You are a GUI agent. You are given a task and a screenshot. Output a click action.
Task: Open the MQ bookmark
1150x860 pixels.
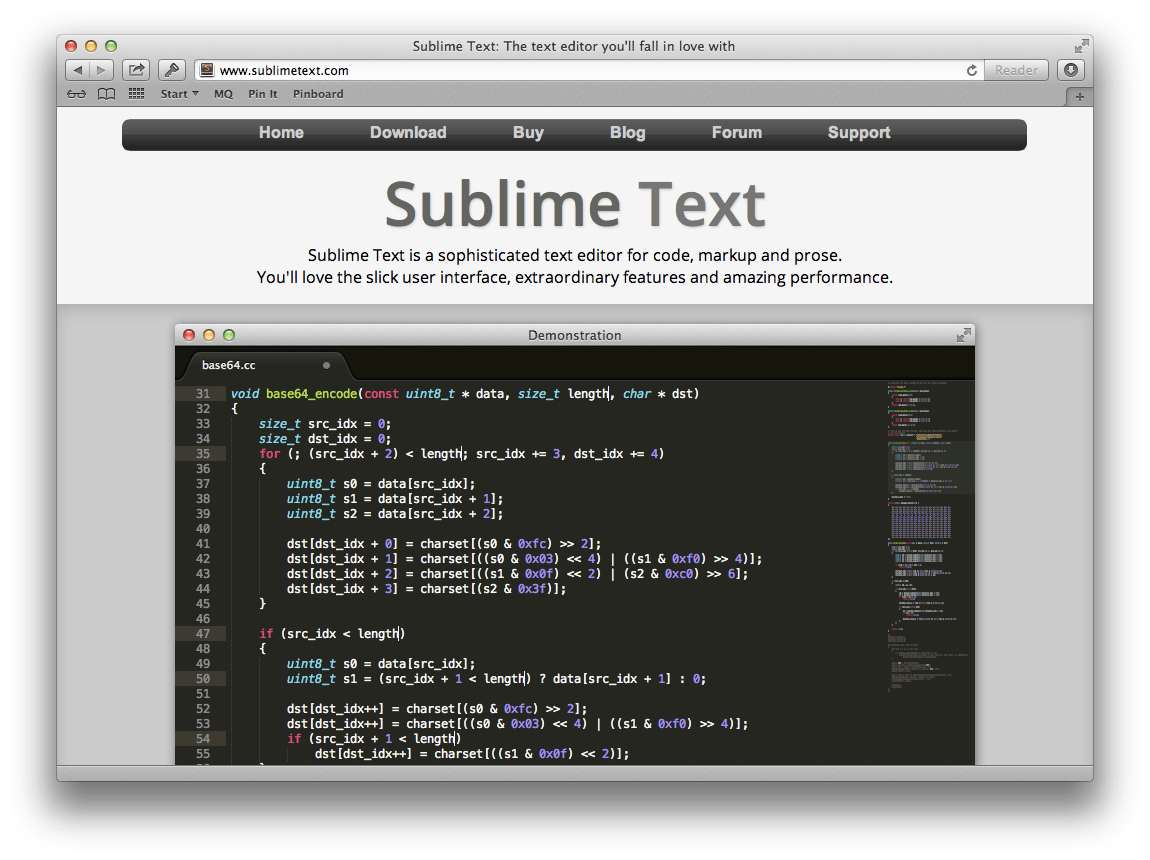223,94
